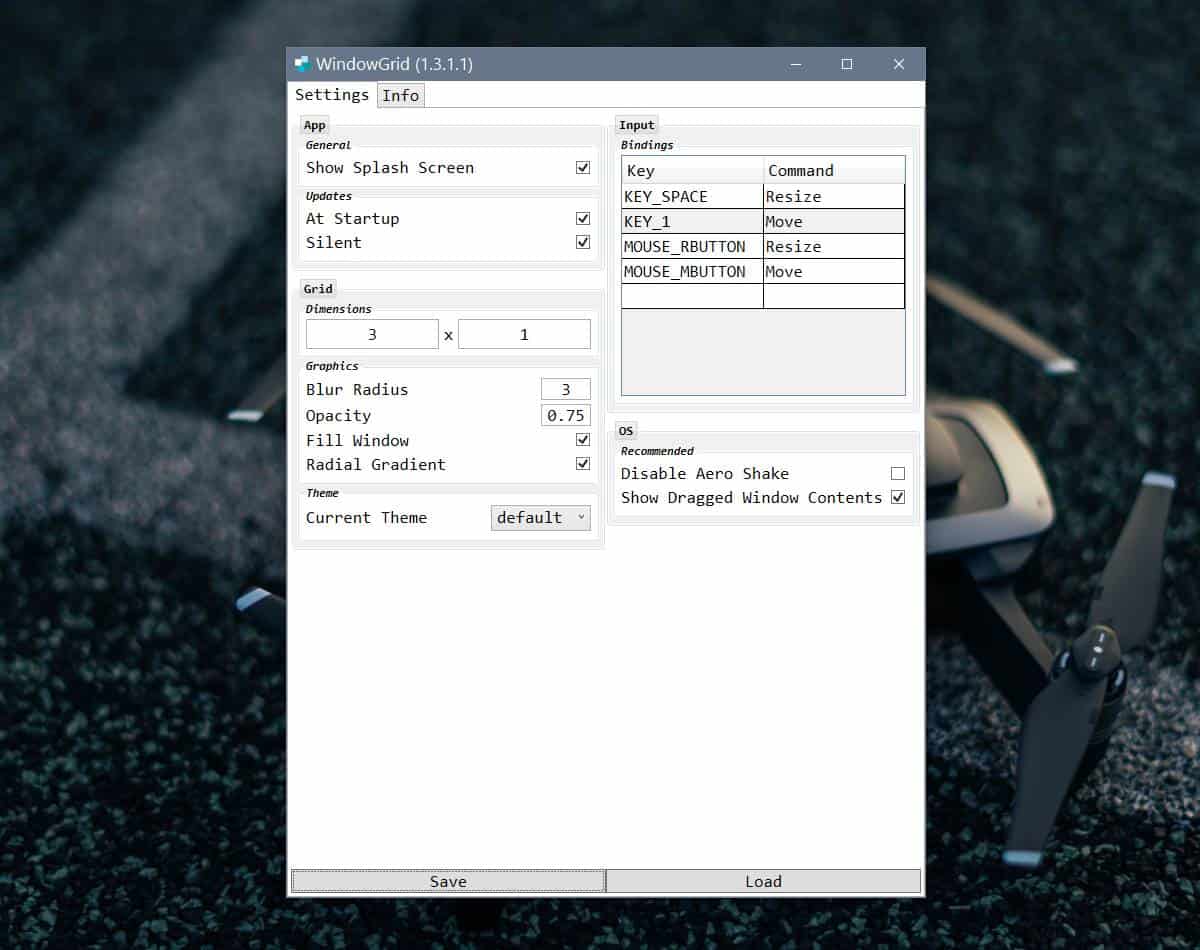The image size is (1200, 950).
Task: Switch to the Info tab
Action: (x=400, y=95)
